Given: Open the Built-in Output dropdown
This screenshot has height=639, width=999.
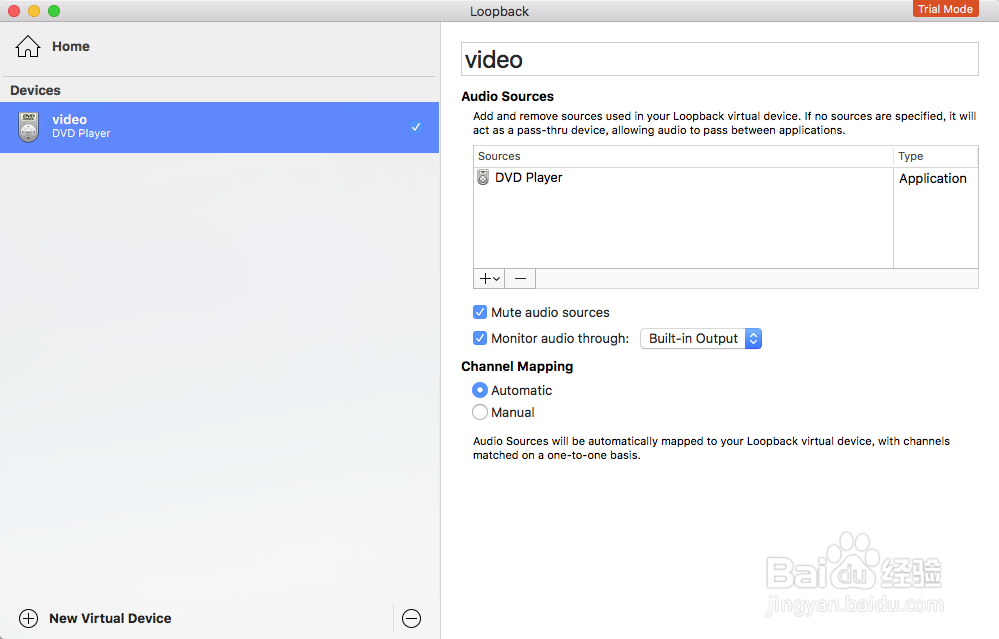Looking at the screenshot, I should click(x=700, y=338).
